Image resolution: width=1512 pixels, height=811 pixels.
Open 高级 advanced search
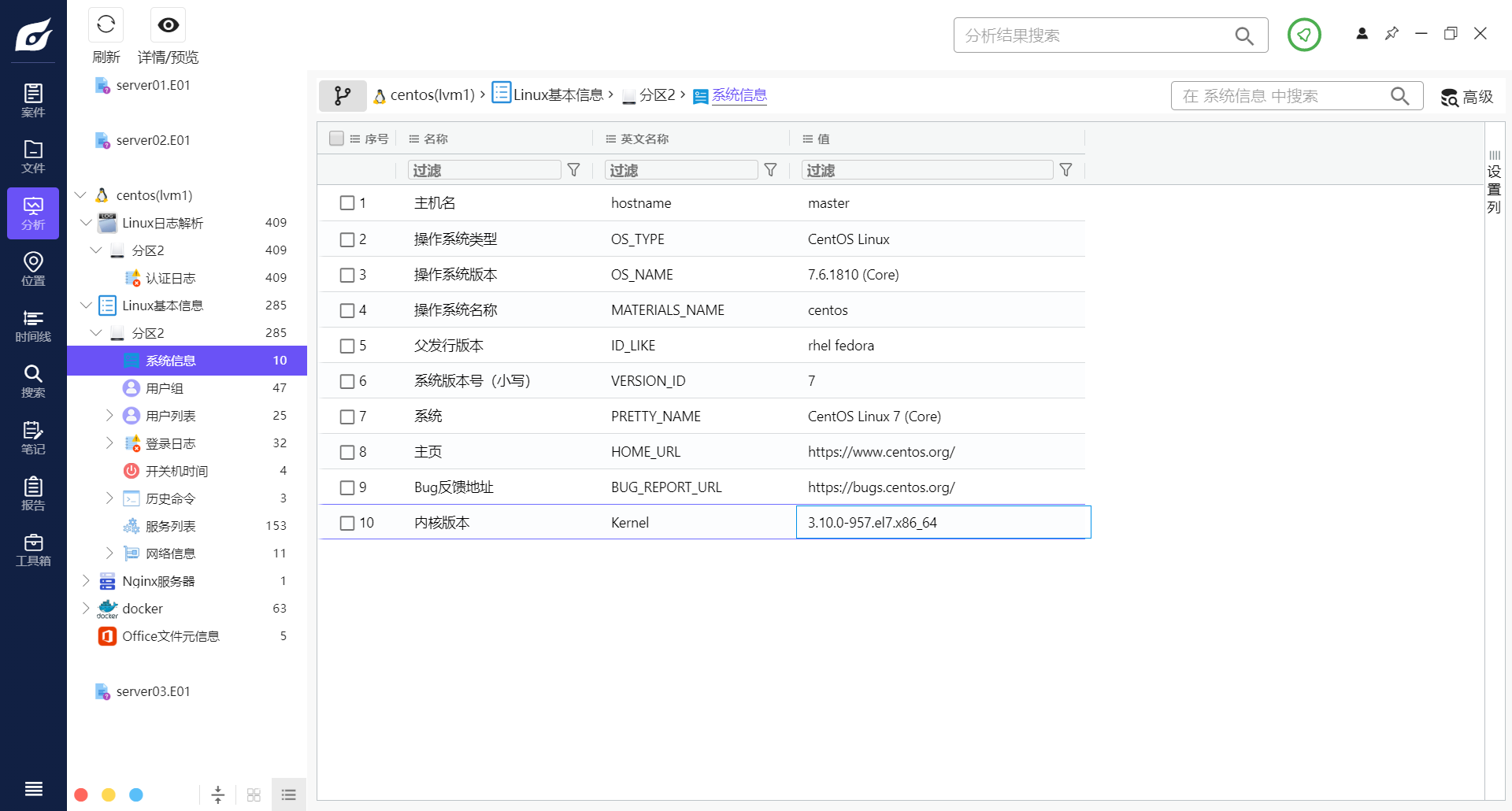1466,97
